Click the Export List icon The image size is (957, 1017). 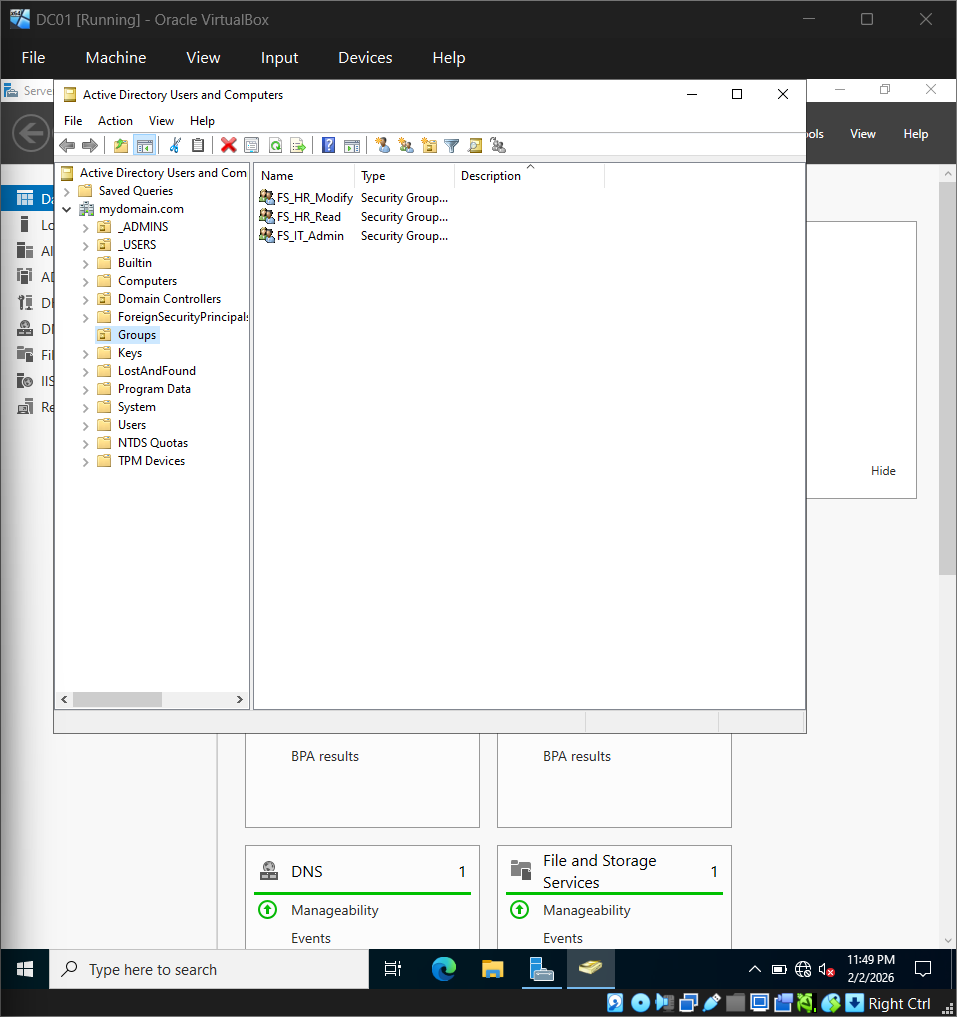pyautogui.click(x=298, y=145)
